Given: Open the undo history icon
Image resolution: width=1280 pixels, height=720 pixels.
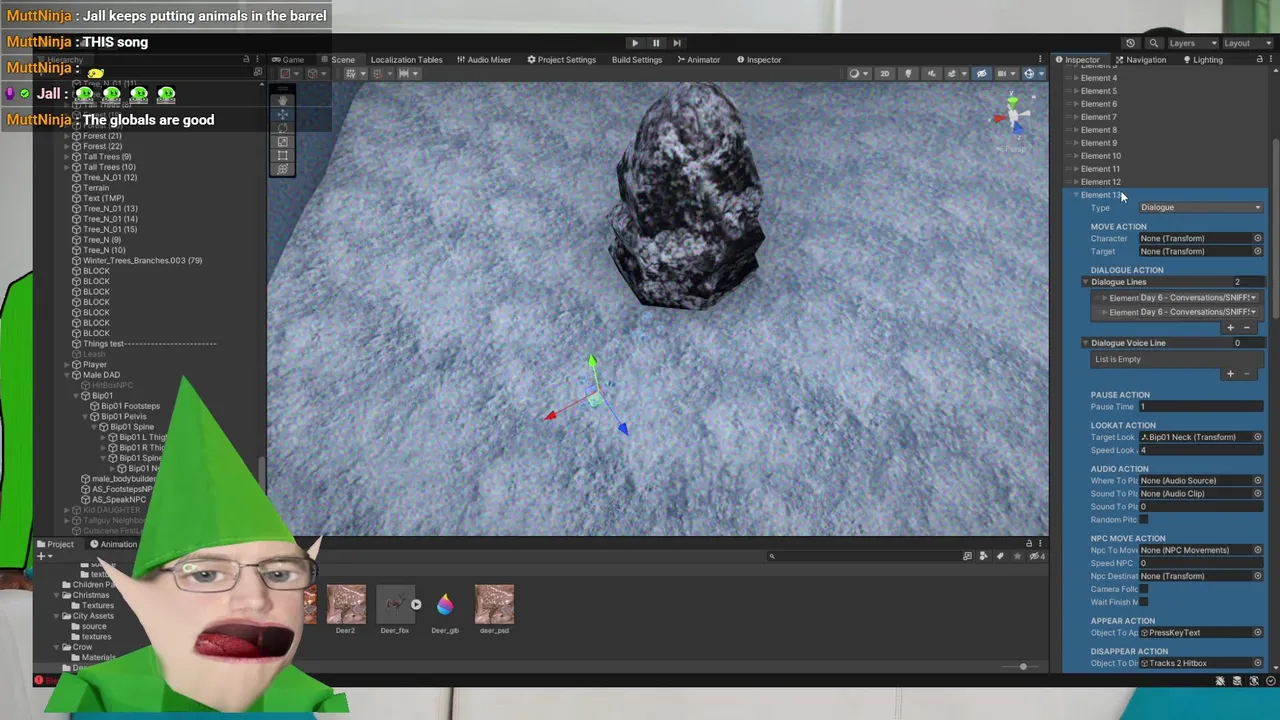Looking at the screenshot, I should tap(1130, 43).
